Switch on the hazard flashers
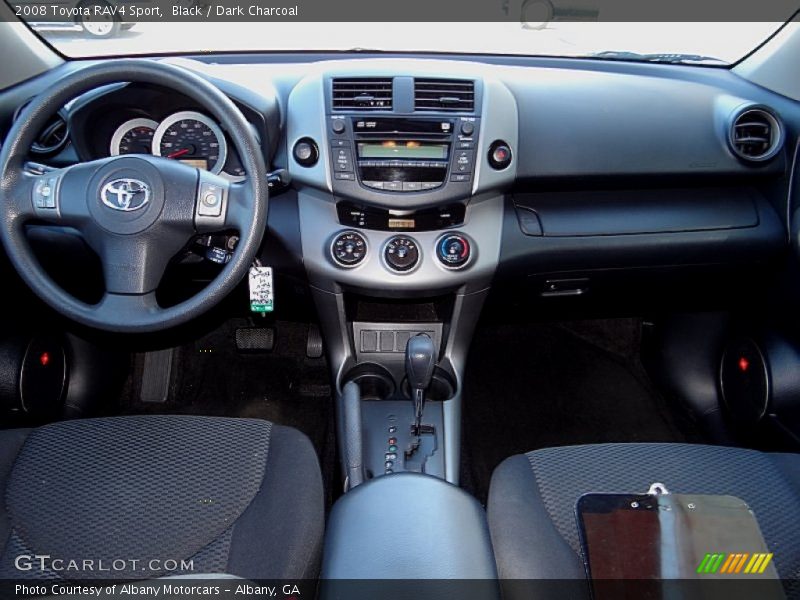The height and width of the screenshot is (600, 800). click(x=499, y=153)
